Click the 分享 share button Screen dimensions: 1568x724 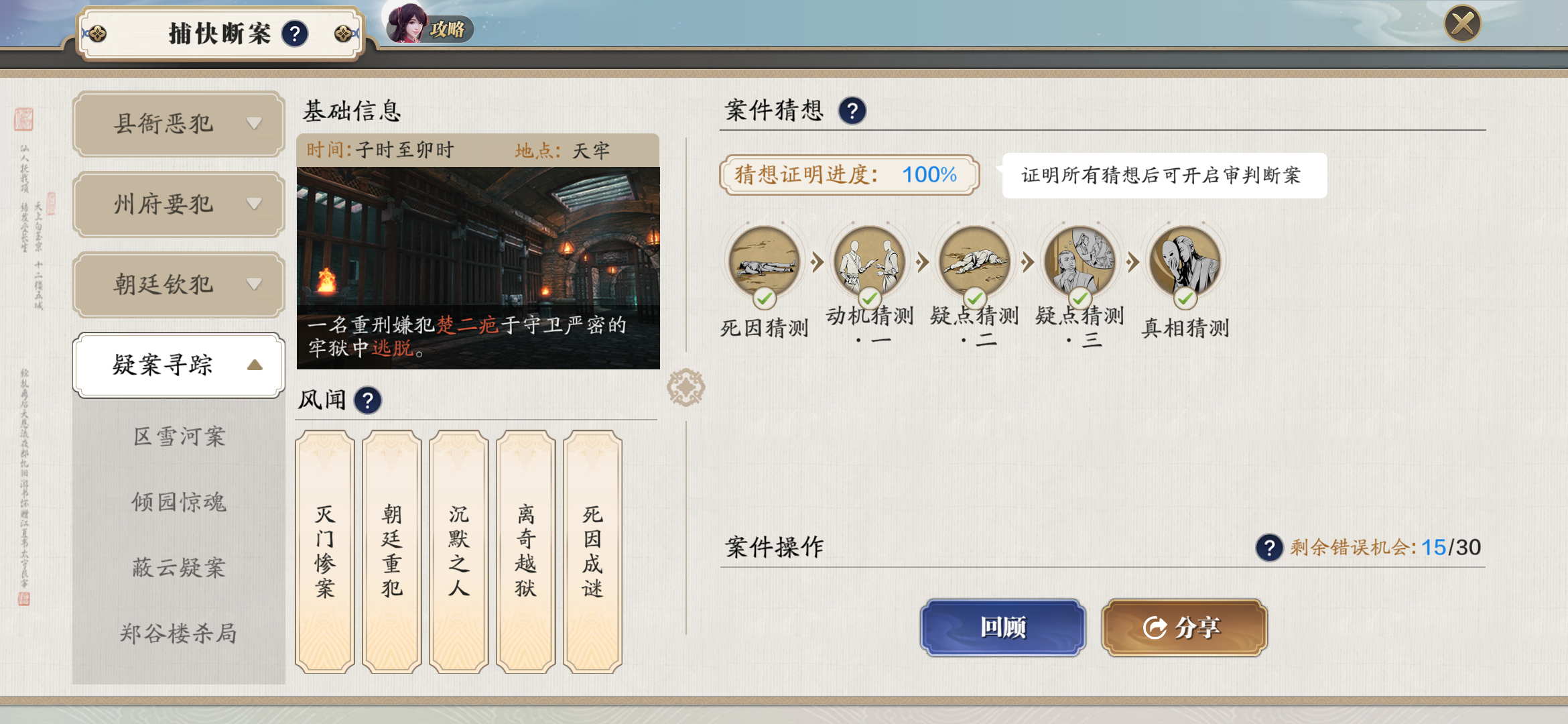(1185, 627)
